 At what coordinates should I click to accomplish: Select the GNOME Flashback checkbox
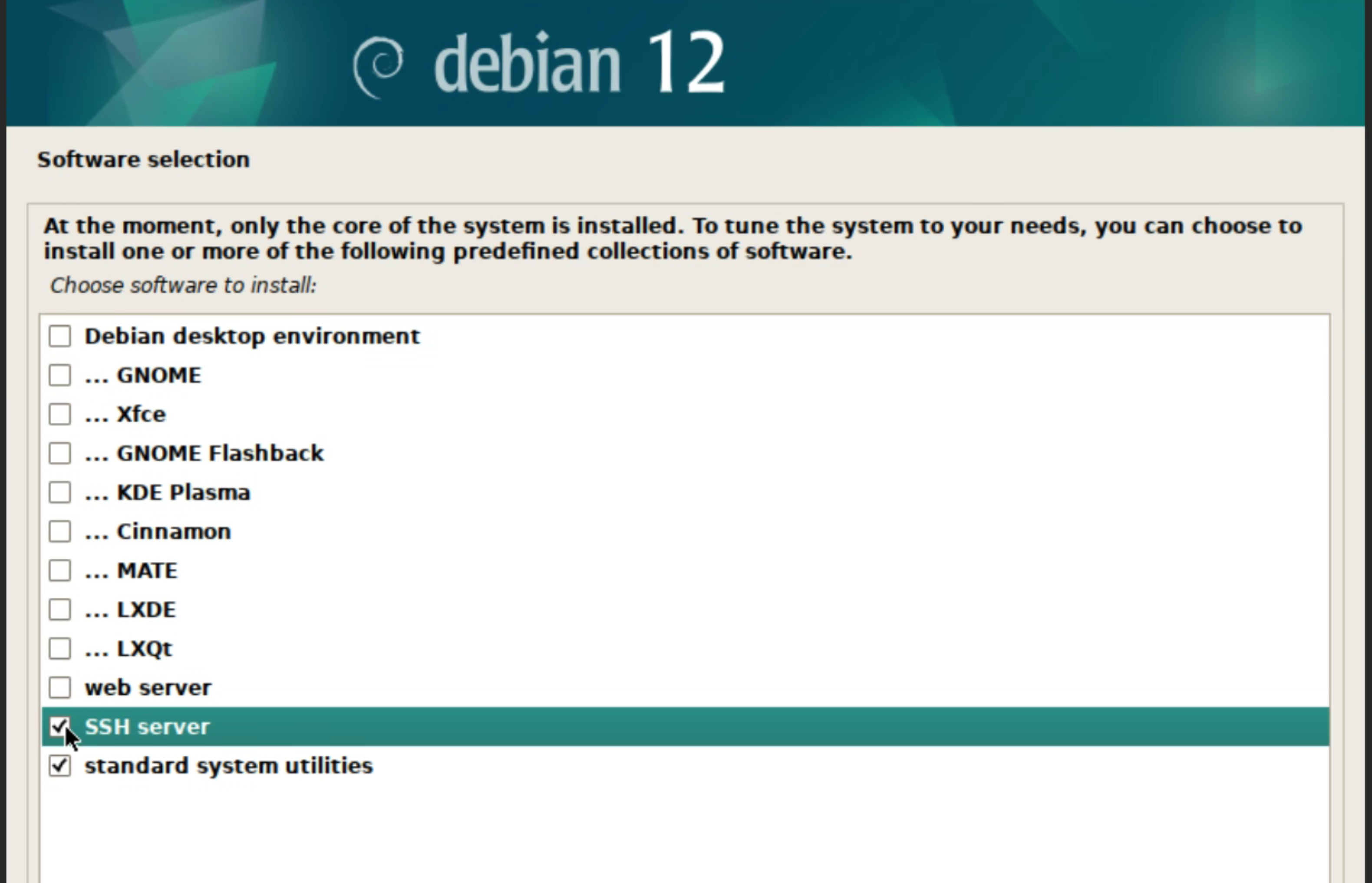59,453
